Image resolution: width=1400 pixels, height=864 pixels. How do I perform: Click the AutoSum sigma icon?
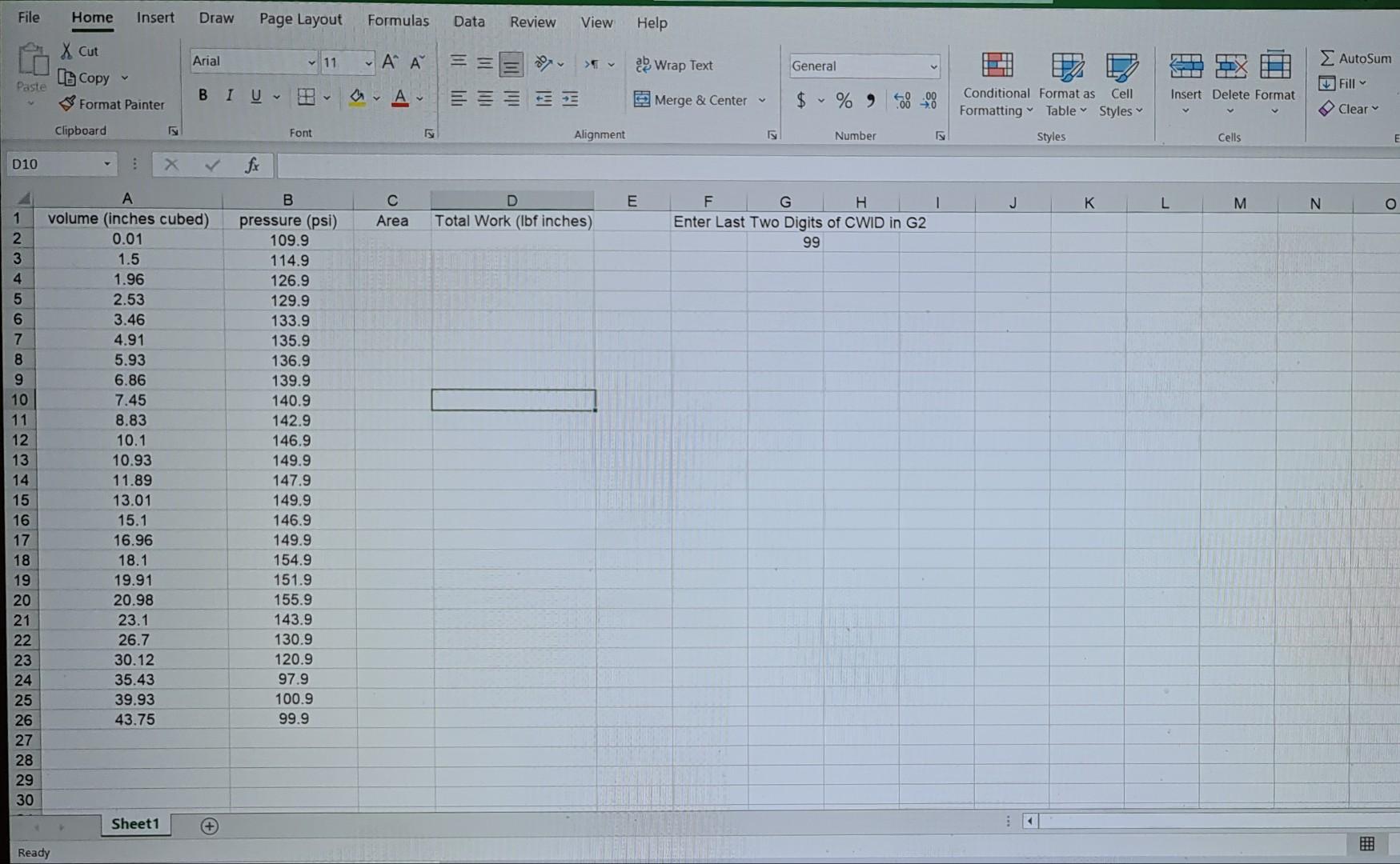click(x=1327, y=58)
